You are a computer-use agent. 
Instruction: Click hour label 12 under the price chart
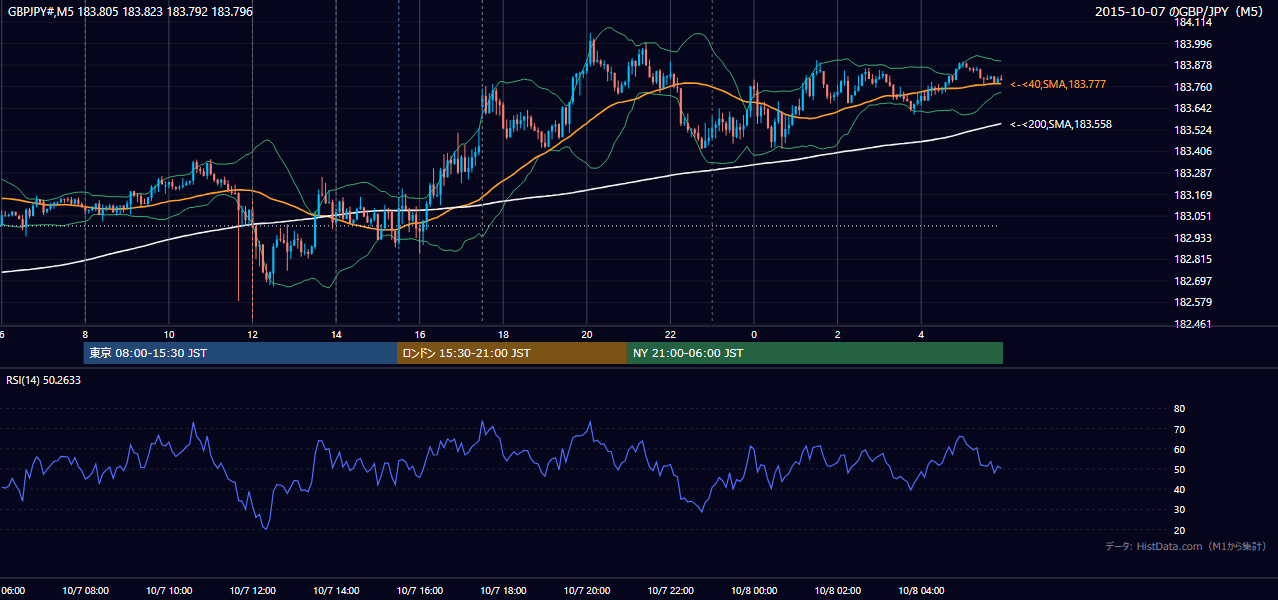(x=253, y=334)
